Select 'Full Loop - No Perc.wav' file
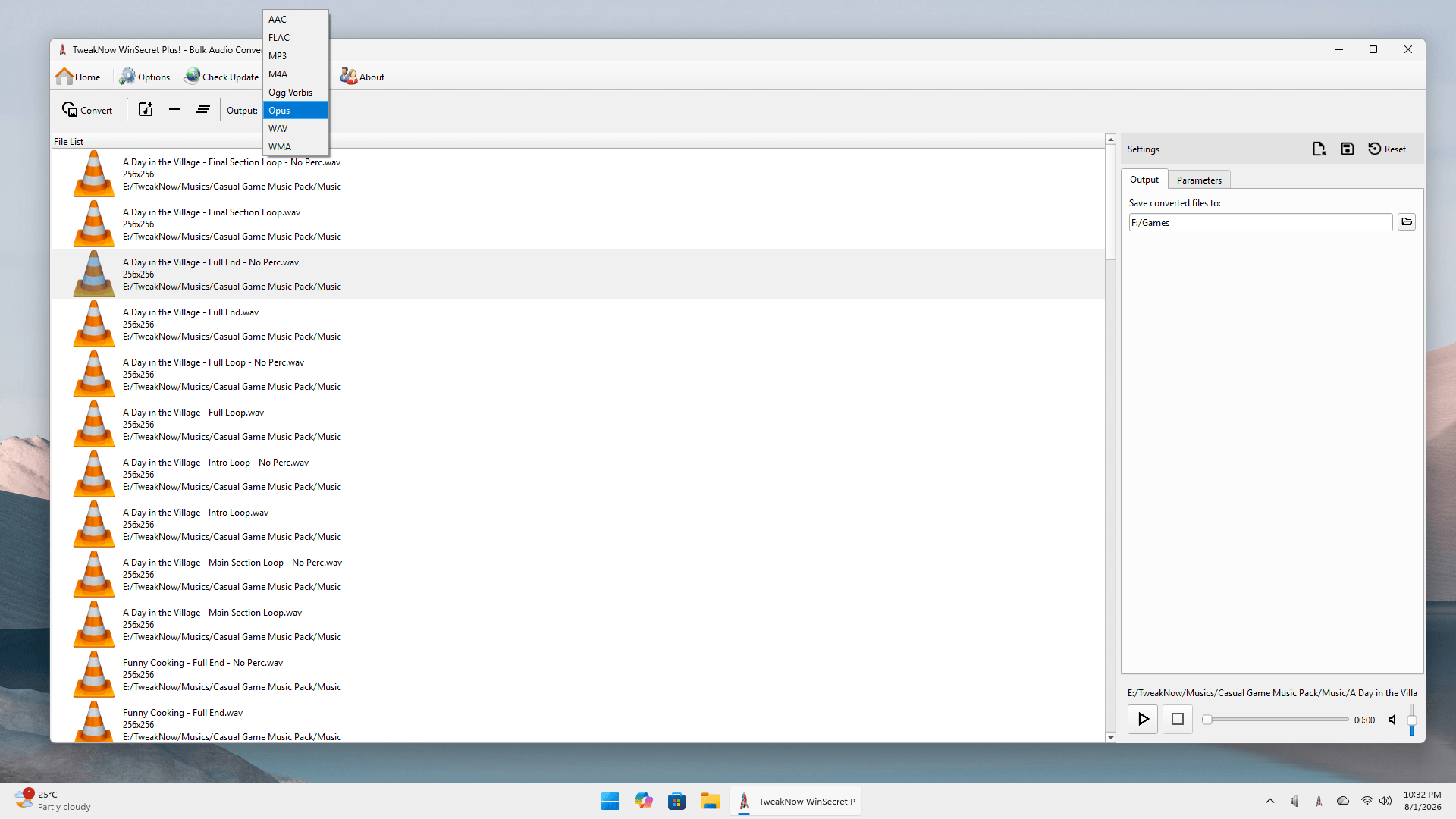 click(578, 375)
